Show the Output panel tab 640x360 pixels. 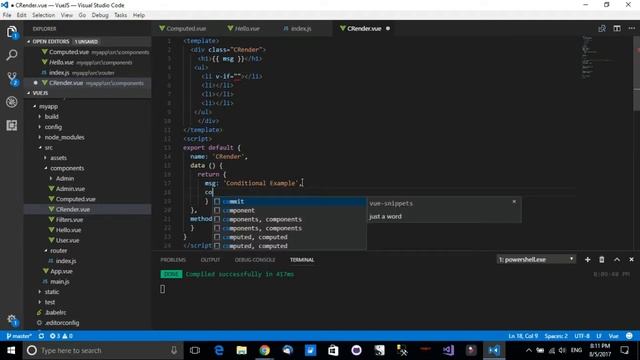coord(210,260)
